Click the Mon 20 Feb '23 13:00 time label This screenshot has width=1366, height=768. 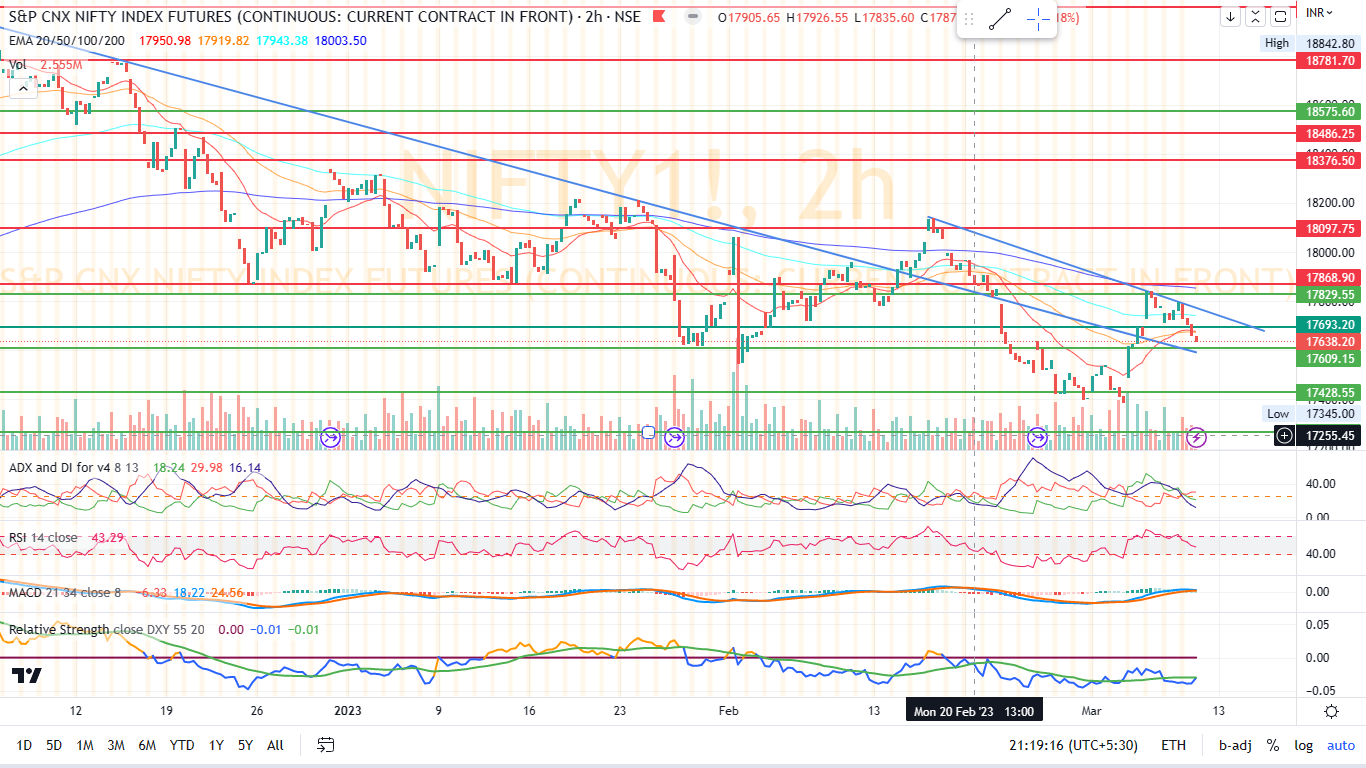[x=974, y=711]
